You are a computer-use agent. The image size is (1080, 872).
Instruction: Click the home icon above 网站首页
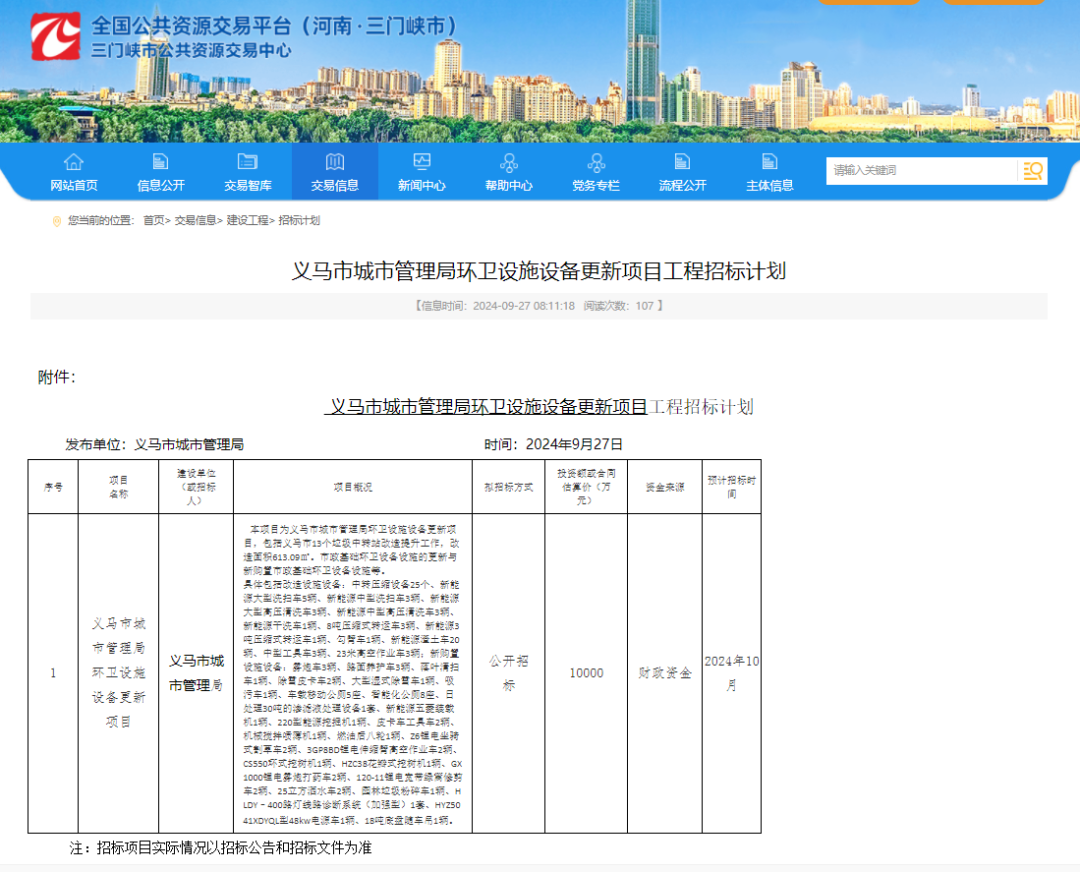tap(74, 162)
